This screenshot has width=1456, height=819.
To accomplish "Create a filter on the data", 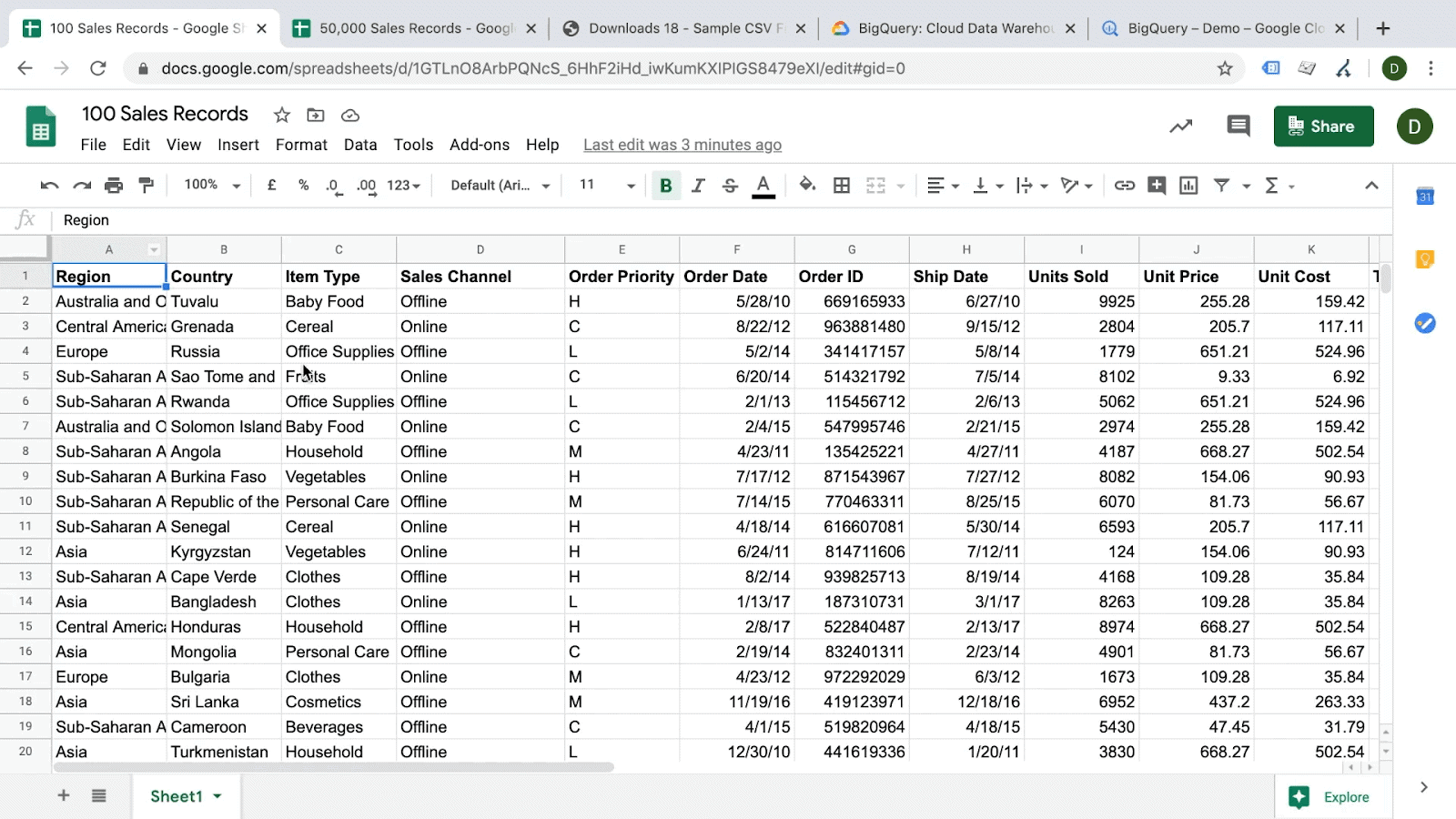I will coord(1220,185).
